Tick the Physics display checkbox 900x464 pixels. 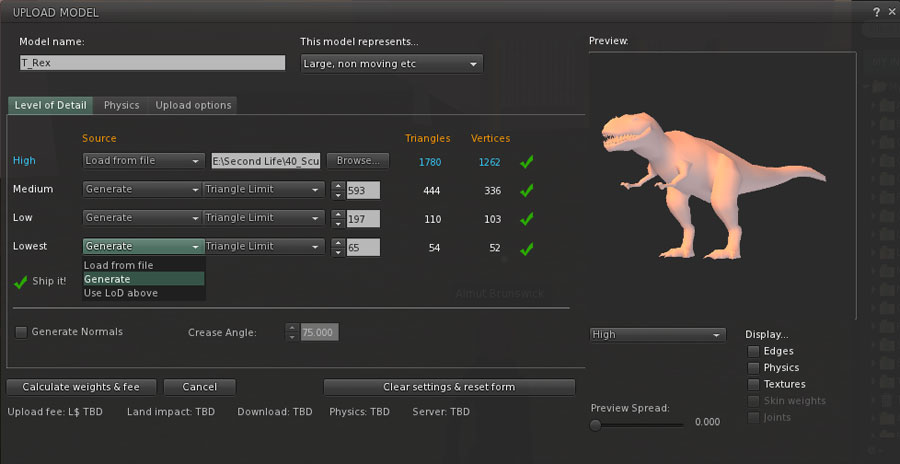(x=753, y=368)
